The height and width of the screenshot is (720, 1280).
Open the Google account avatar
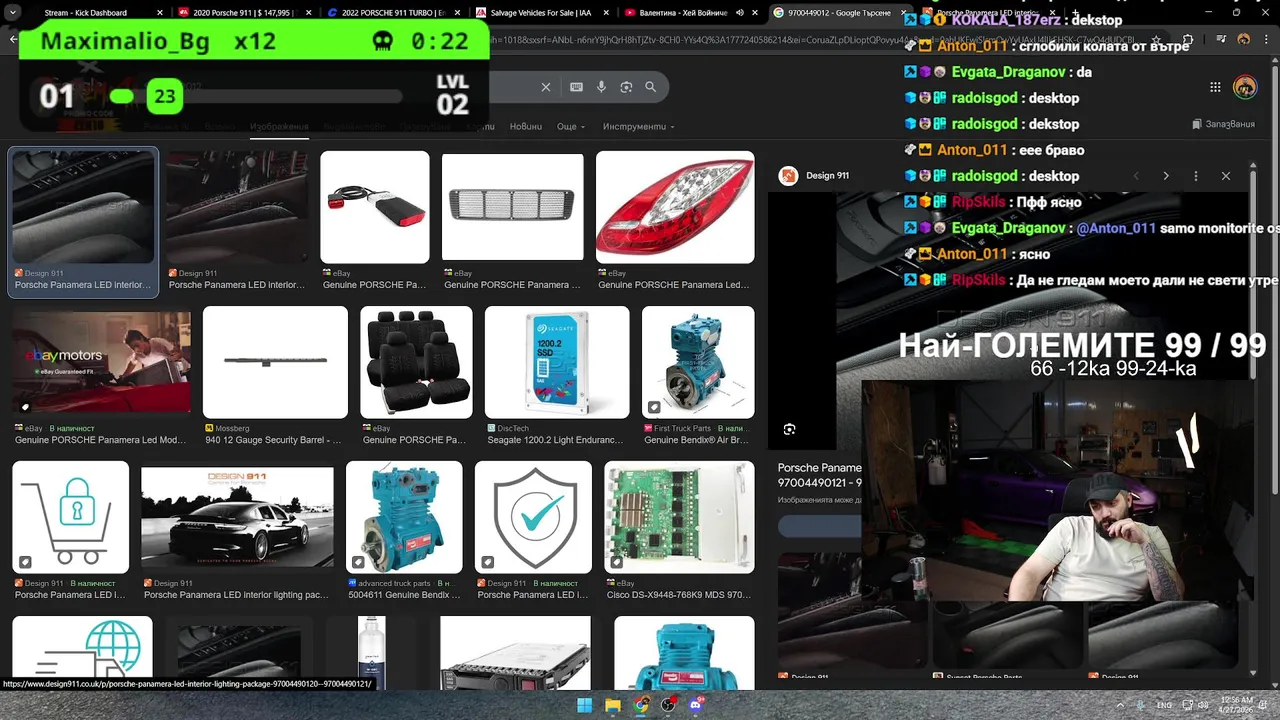pos(1245,87)
